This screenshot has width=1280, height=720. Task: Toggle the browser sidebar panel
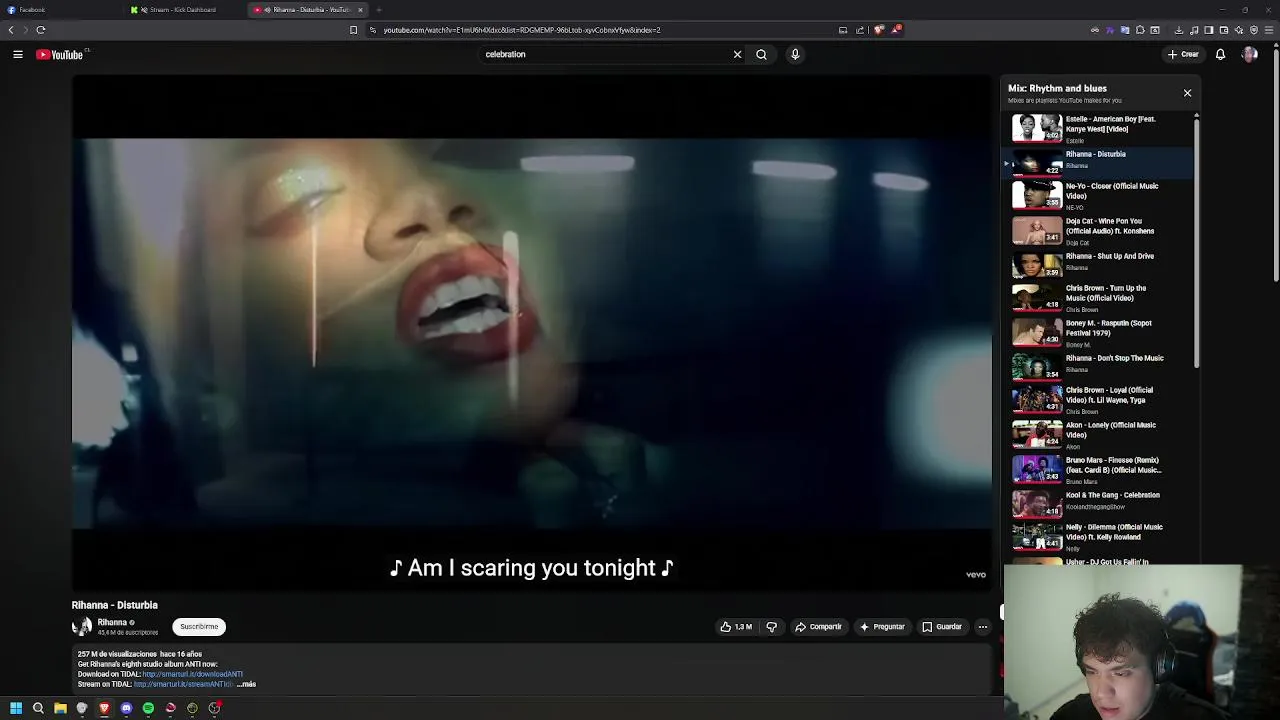click(1208, 30)
